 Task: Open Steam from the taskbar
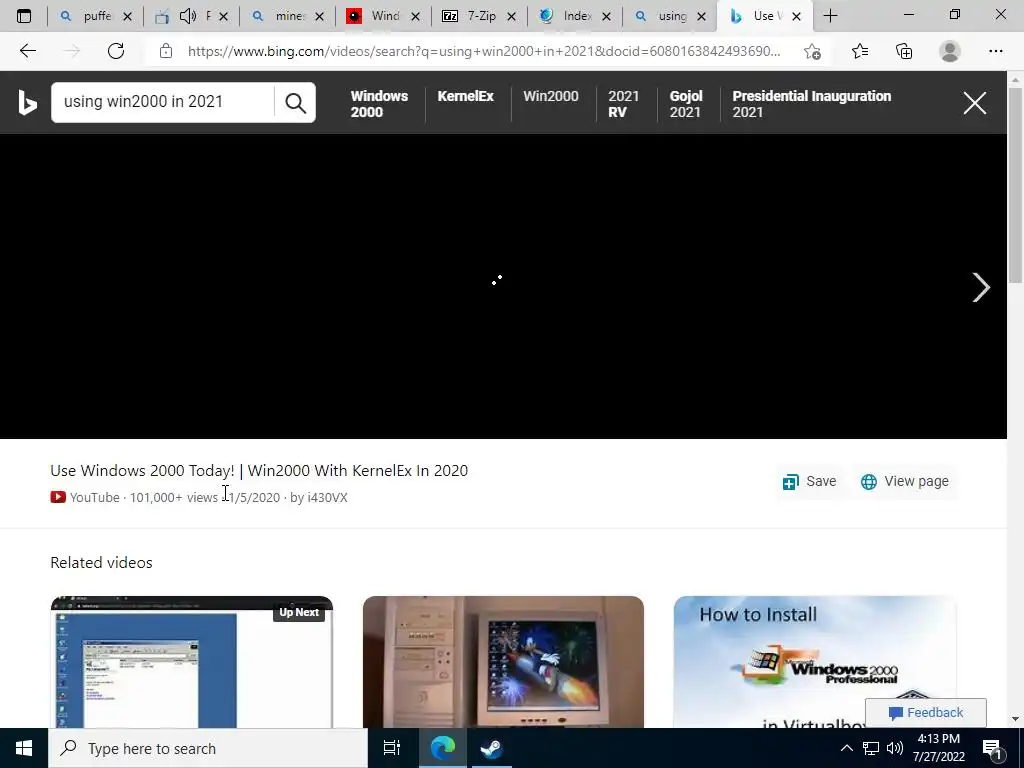pos(491,748)
